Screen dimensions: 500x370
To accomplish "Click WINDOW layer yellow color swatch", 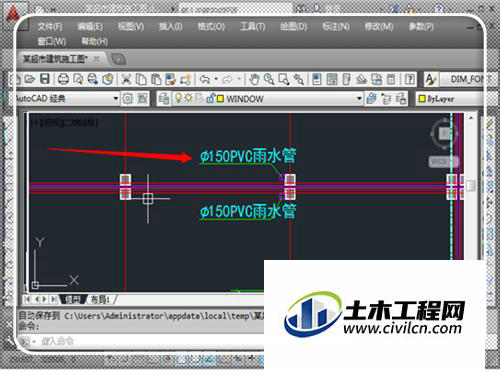I will tap(220, 99).
